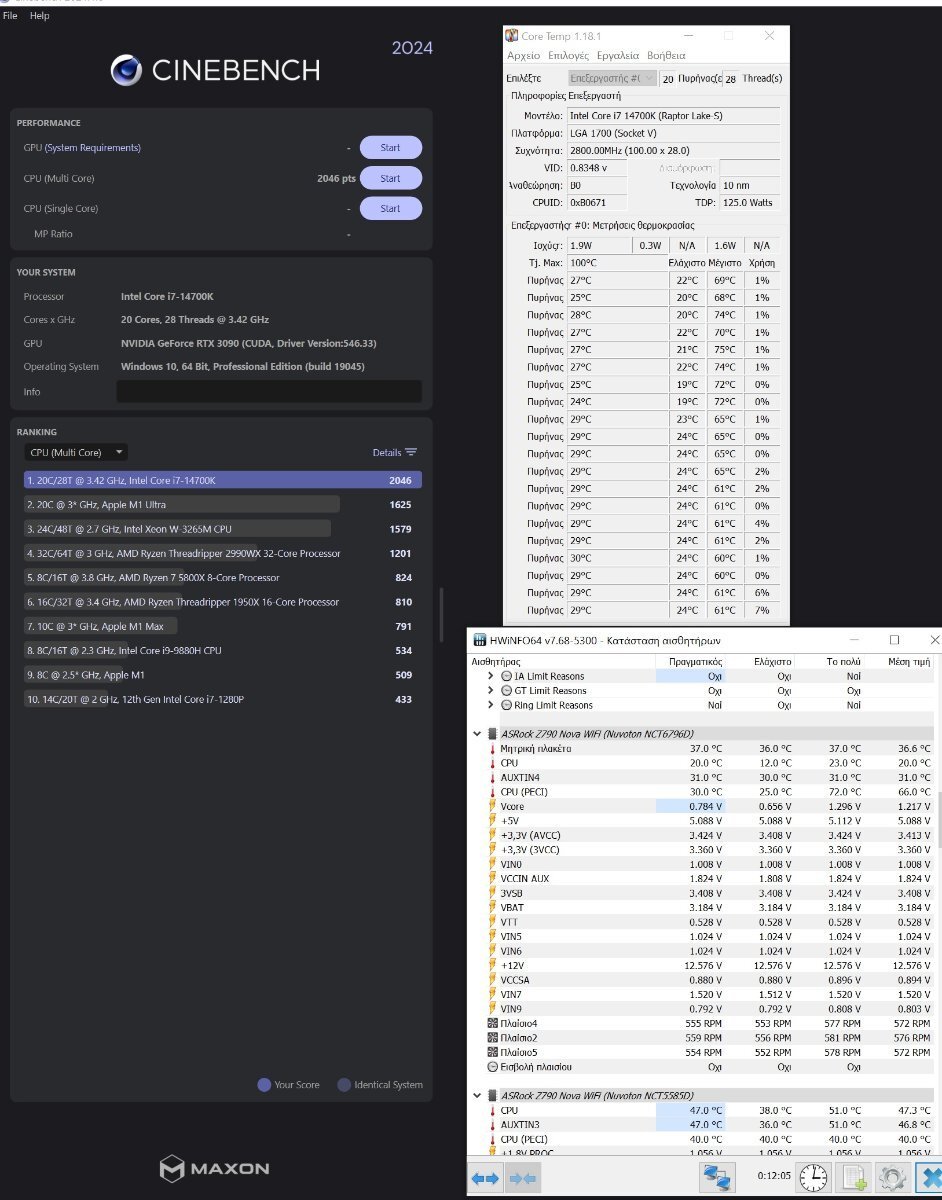Click the thermometer icon beside Μητρική πλακέτα

pos(492,748)
